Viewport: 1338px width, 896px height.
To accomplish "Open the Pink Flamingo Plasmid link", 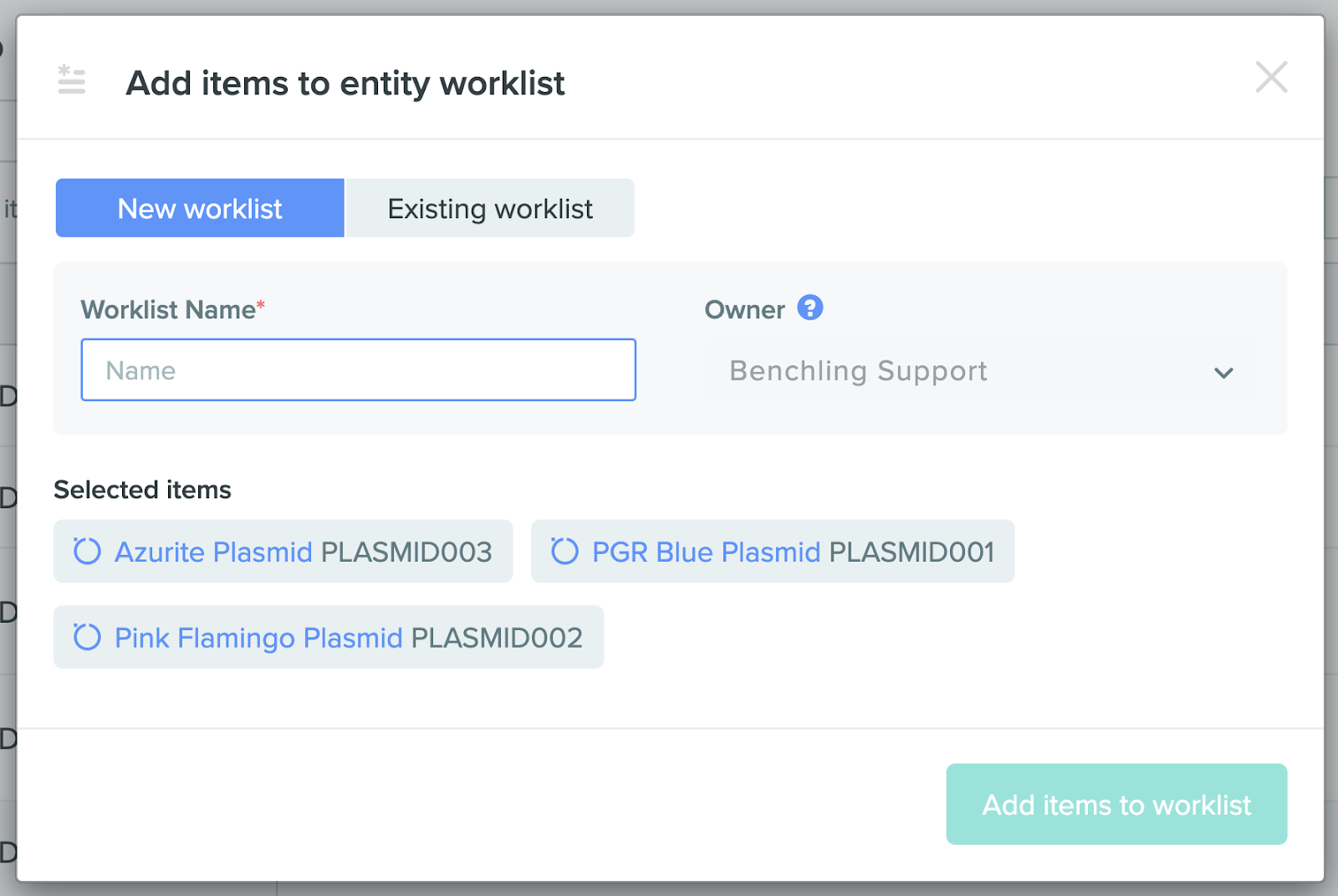I will coord(258,639).
